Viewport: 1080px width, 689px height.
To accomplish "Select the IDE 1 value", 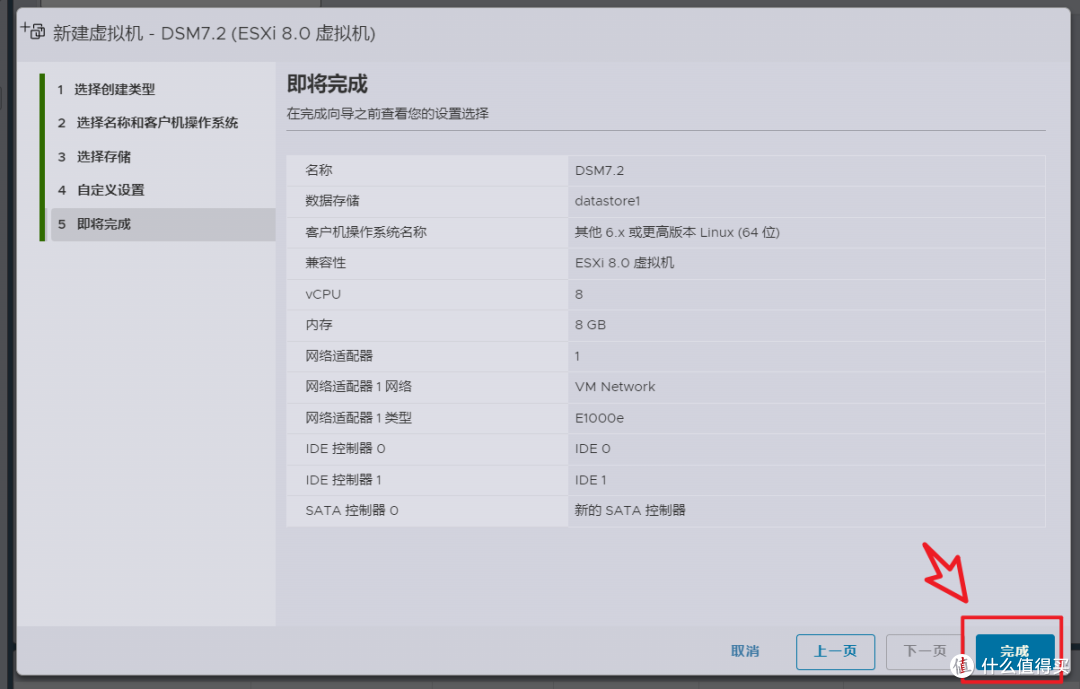I will point(590,480).
